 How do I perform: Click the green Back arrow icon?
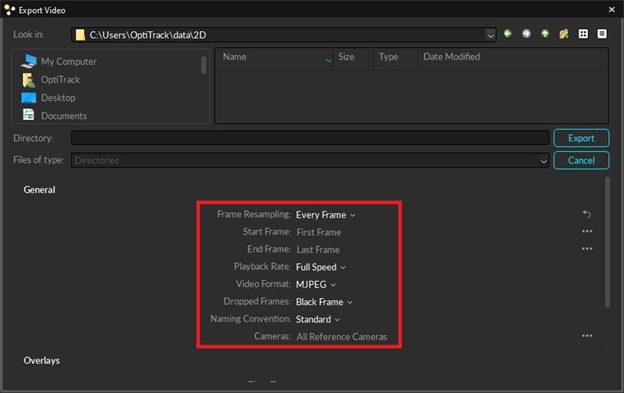tap(507, 34)
